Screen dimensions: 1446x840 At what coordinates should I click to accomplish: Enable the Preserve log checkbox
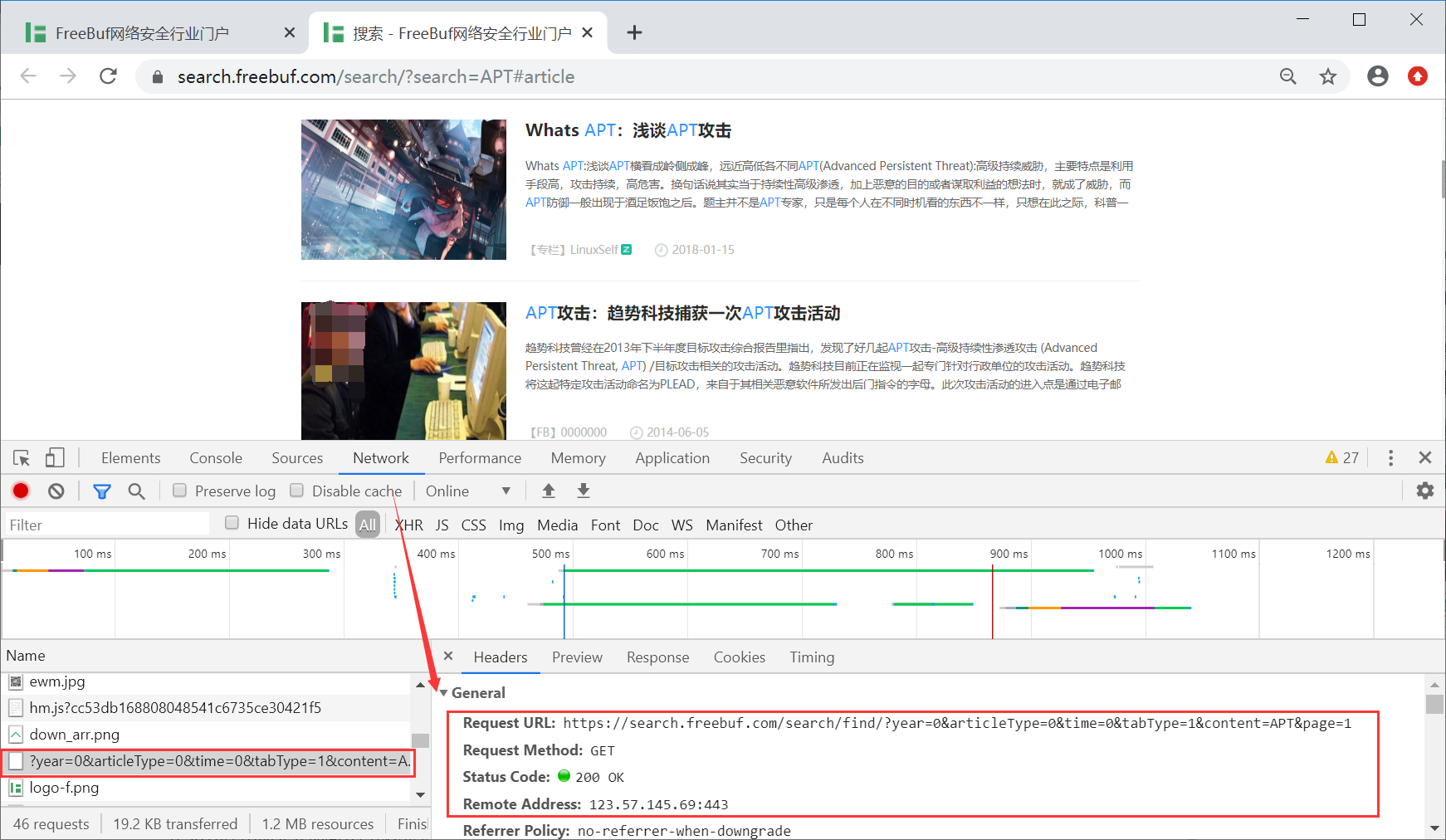tap(179, 491)
